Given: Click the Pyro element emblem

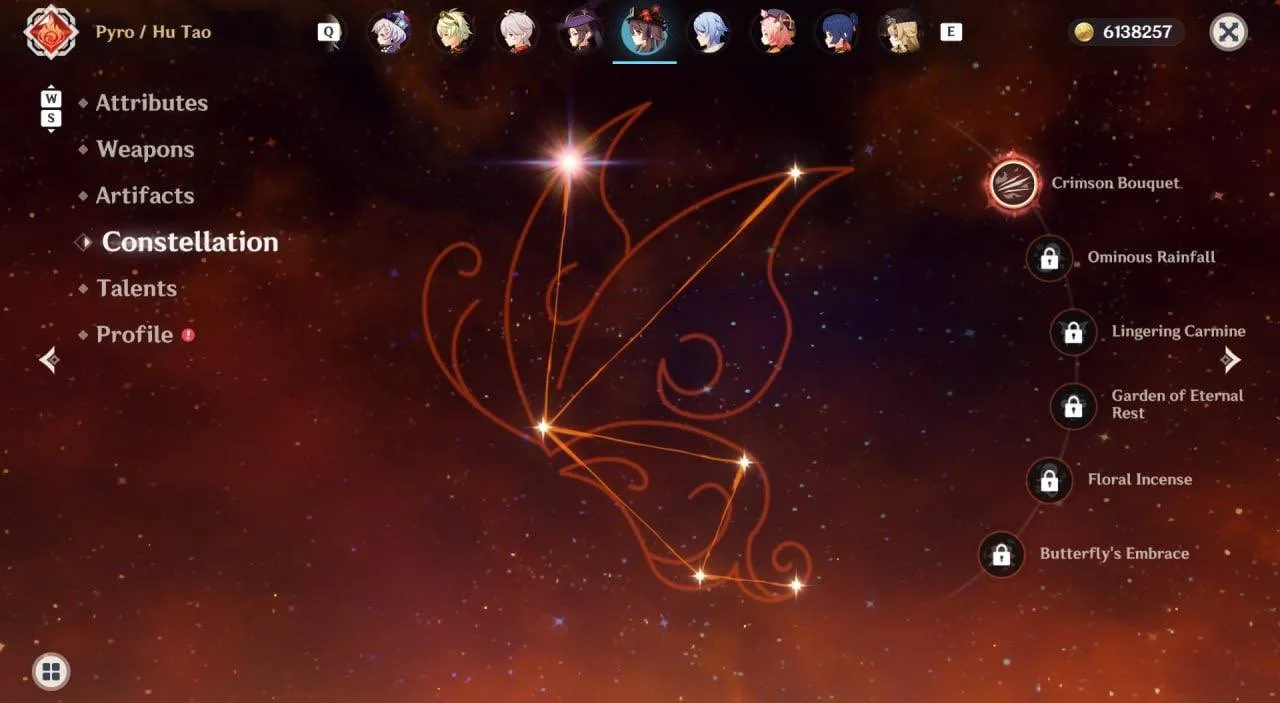Looking at the screenshot, I should tap(50, 32).
